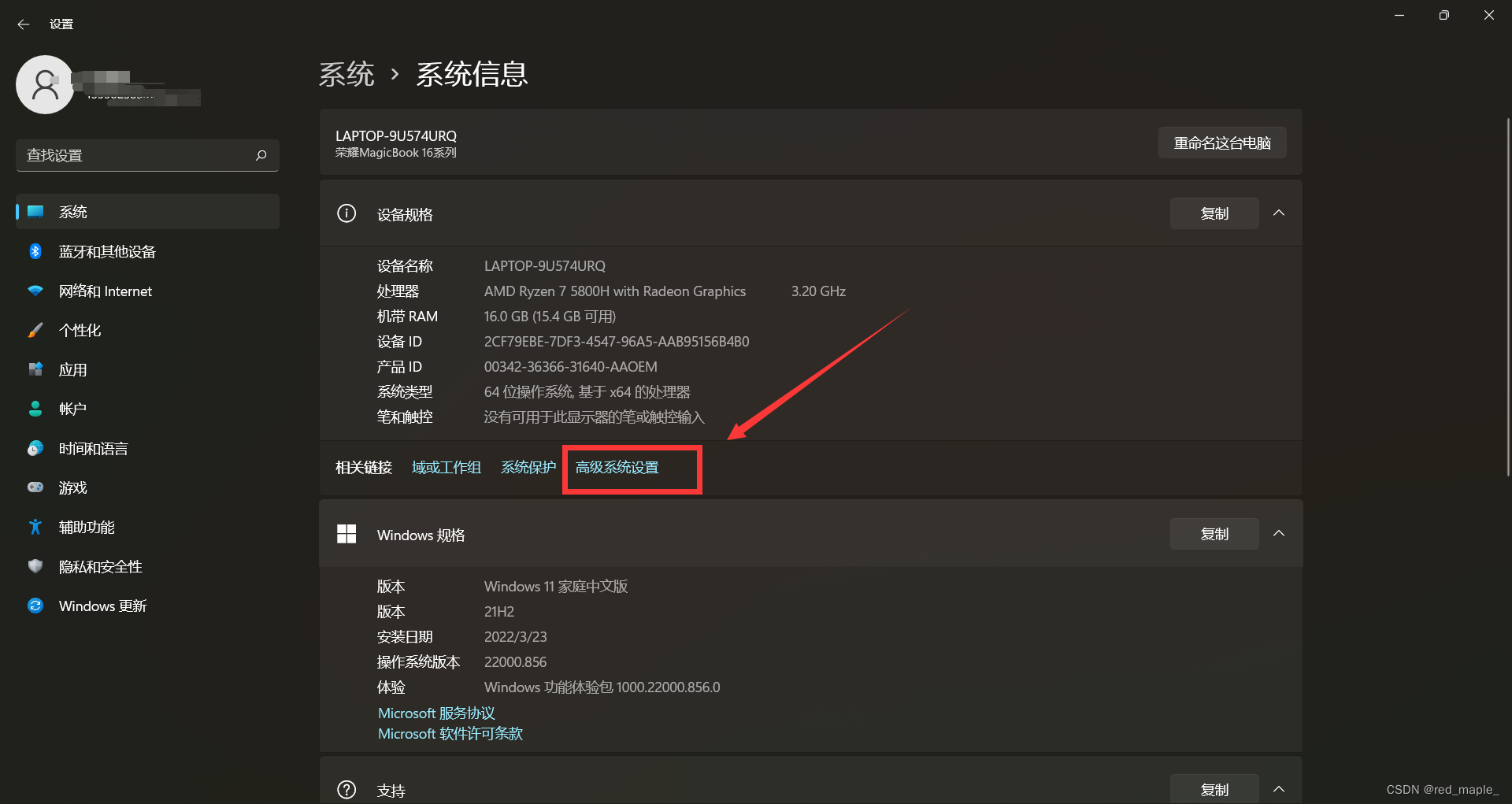Click 设备名称 value LAPTOP-9U574URQ in specs
The width and height of the screenshot is (1512, 804).
pyautogui.click(x=545, y=266)
